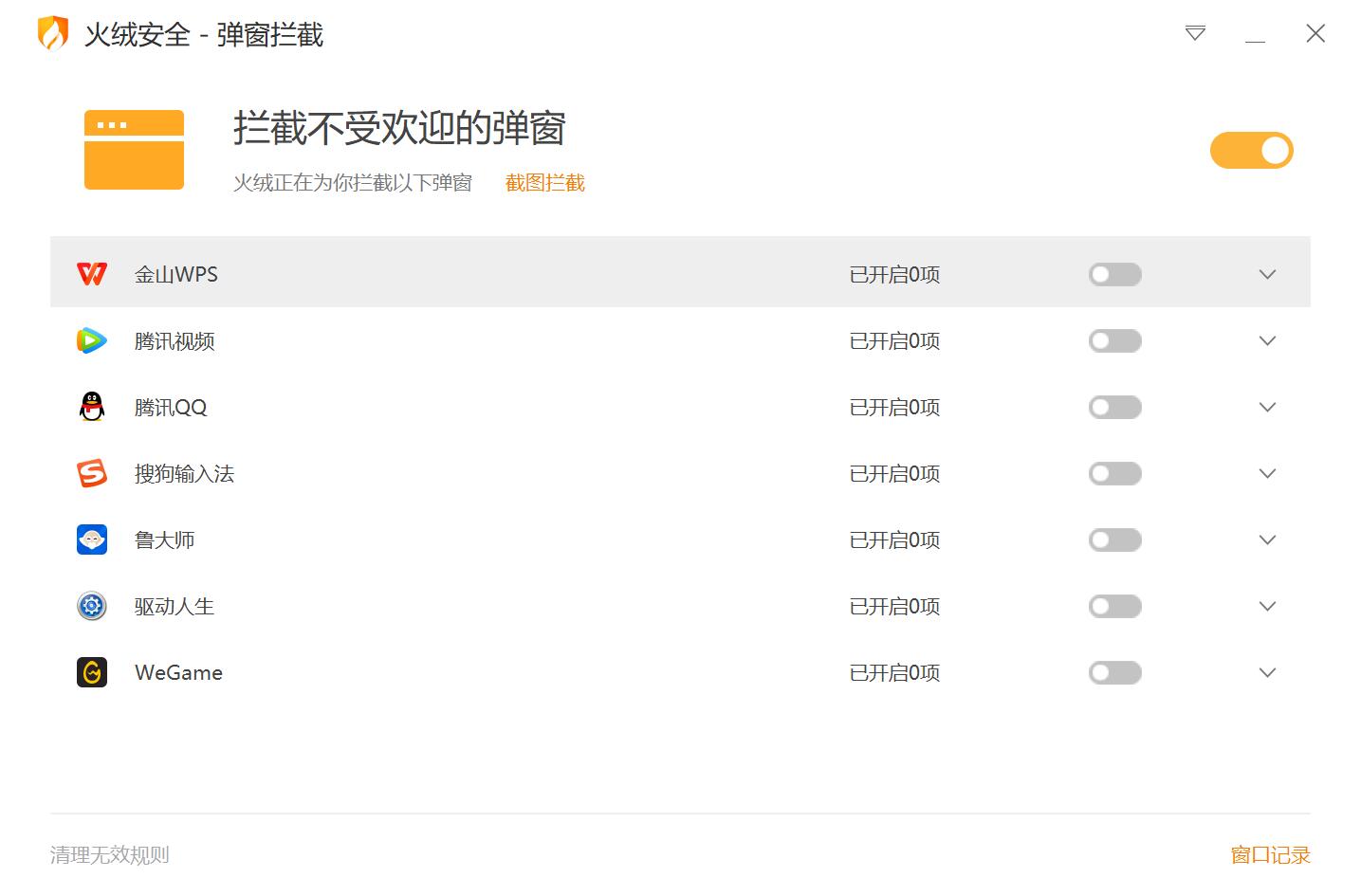Screen dimensions: 1361x896
Task: Toggle the 鲁大师 blocking switch
Action: tap(1114, 539)
